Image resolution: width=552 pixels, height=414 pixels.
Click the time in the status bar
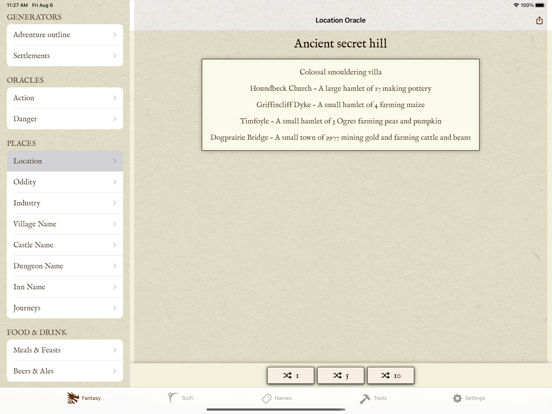[x=17, y=5]
